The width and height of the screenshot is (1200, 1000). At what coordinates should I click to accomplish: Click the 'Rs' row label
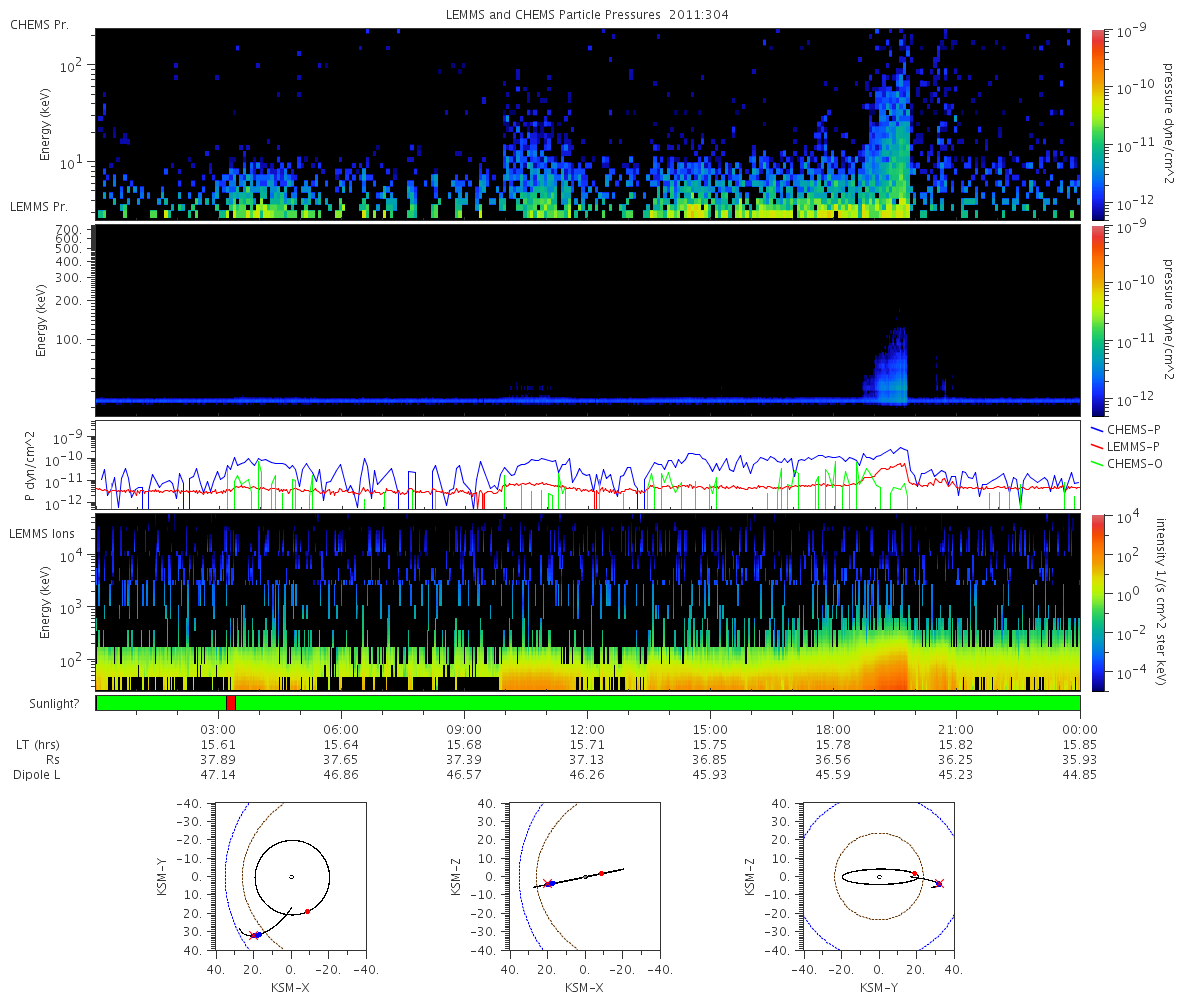51,760
